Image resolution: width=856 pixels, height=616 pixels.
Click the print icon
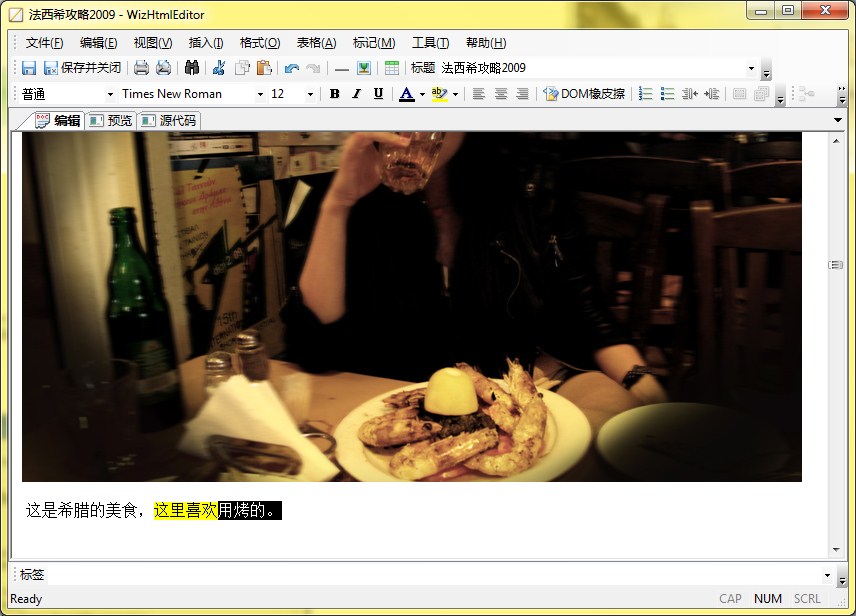click(142, 68)
